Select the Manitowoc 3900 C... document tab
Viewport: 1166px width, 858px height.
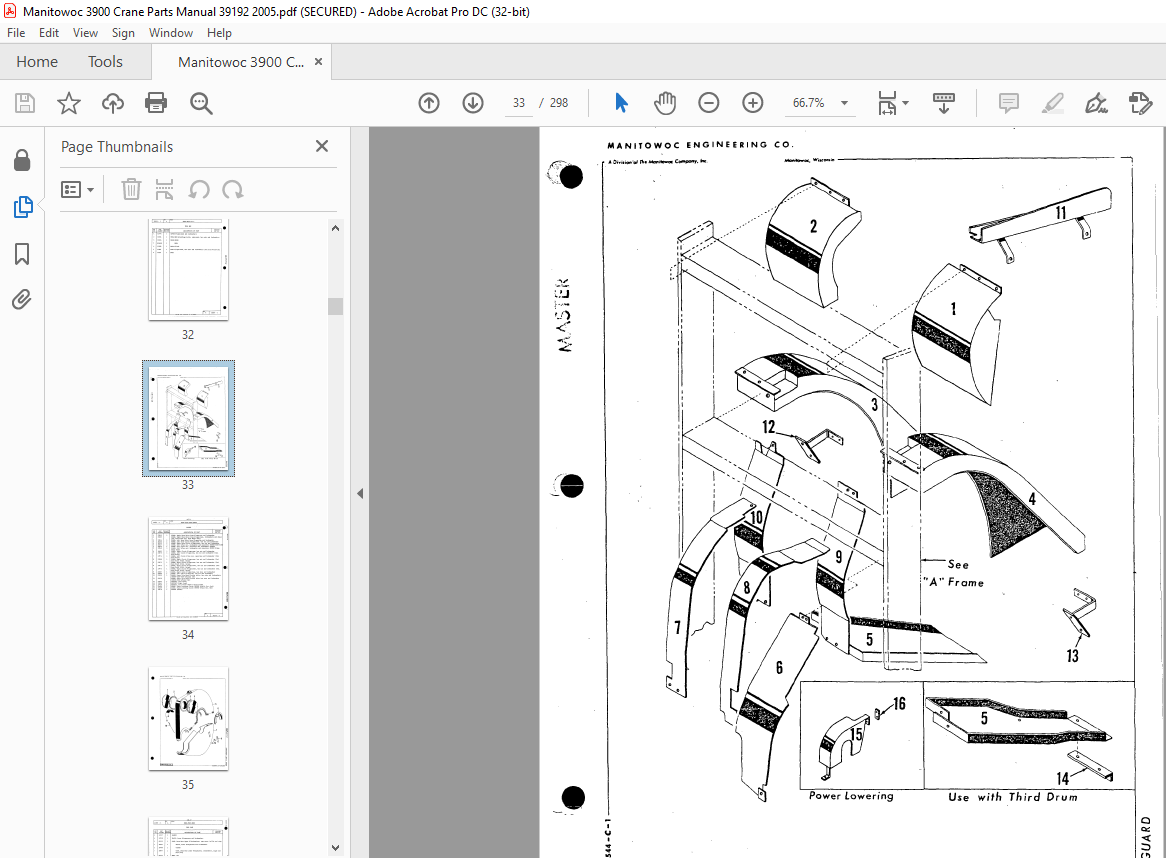click(241, 62)
